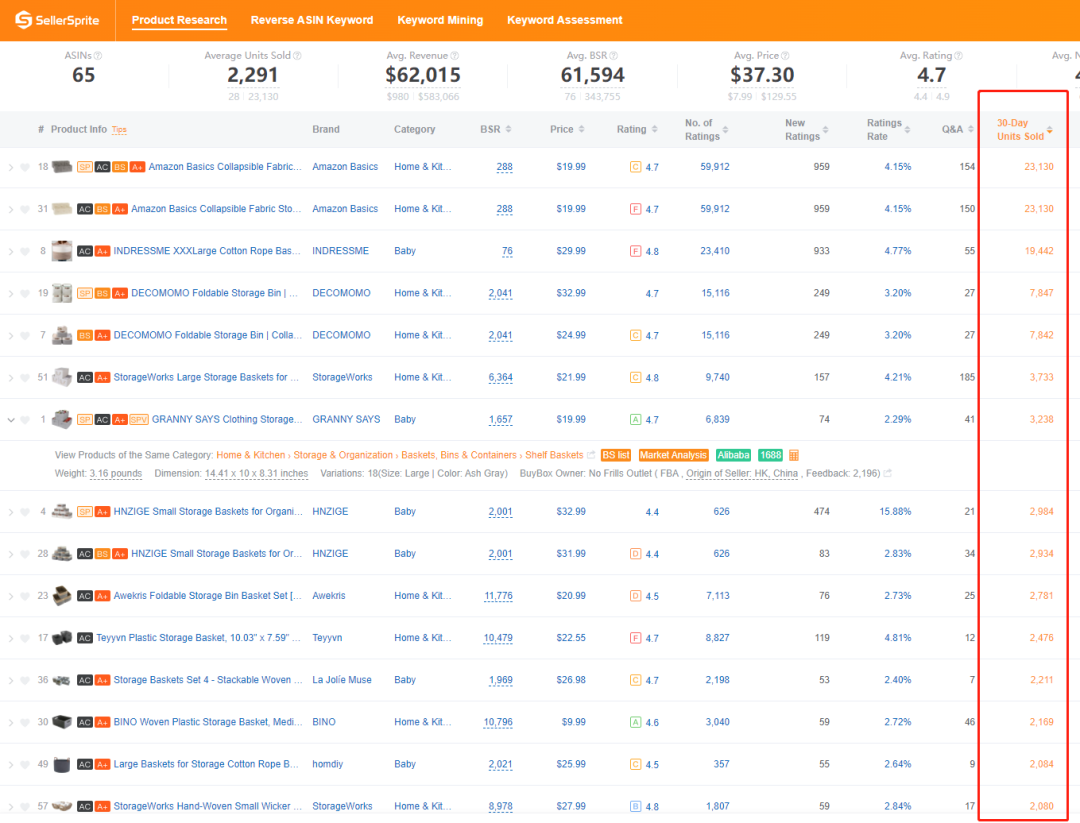Click the No. of Ratings sort arrows
Viewport: 1080px width, 823px height.
pyautogui.click(x=725, y=129)
